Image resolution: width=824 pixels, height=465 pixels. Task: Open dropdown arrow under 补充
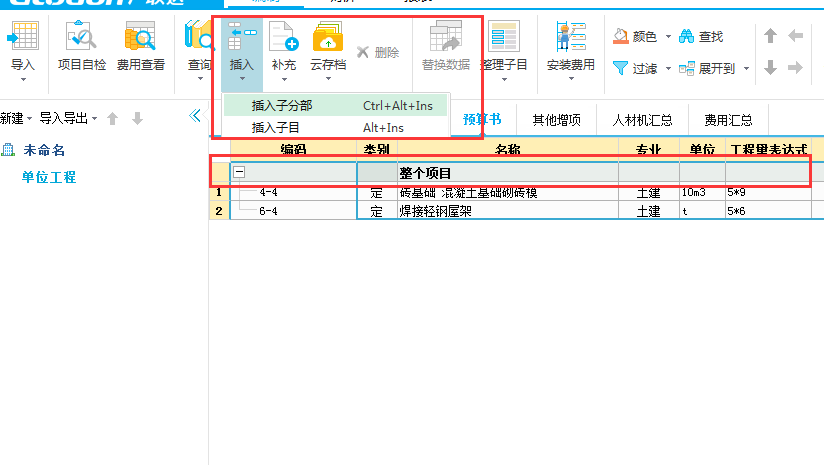[x=284, y=79]
